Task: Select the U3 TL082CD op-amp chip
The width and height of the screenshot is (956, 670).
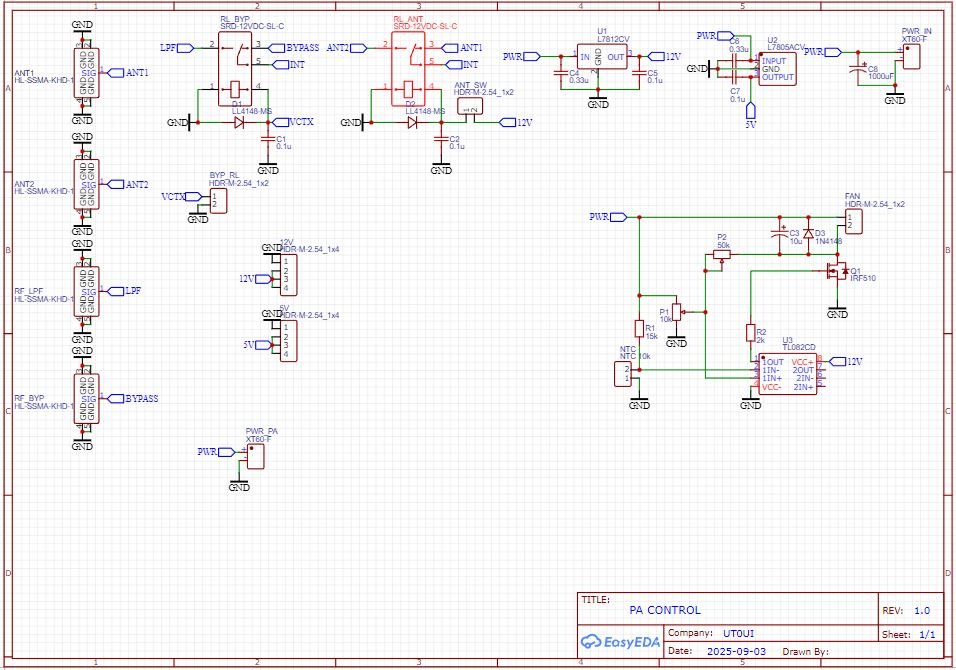Action: [x=787, y=374]
